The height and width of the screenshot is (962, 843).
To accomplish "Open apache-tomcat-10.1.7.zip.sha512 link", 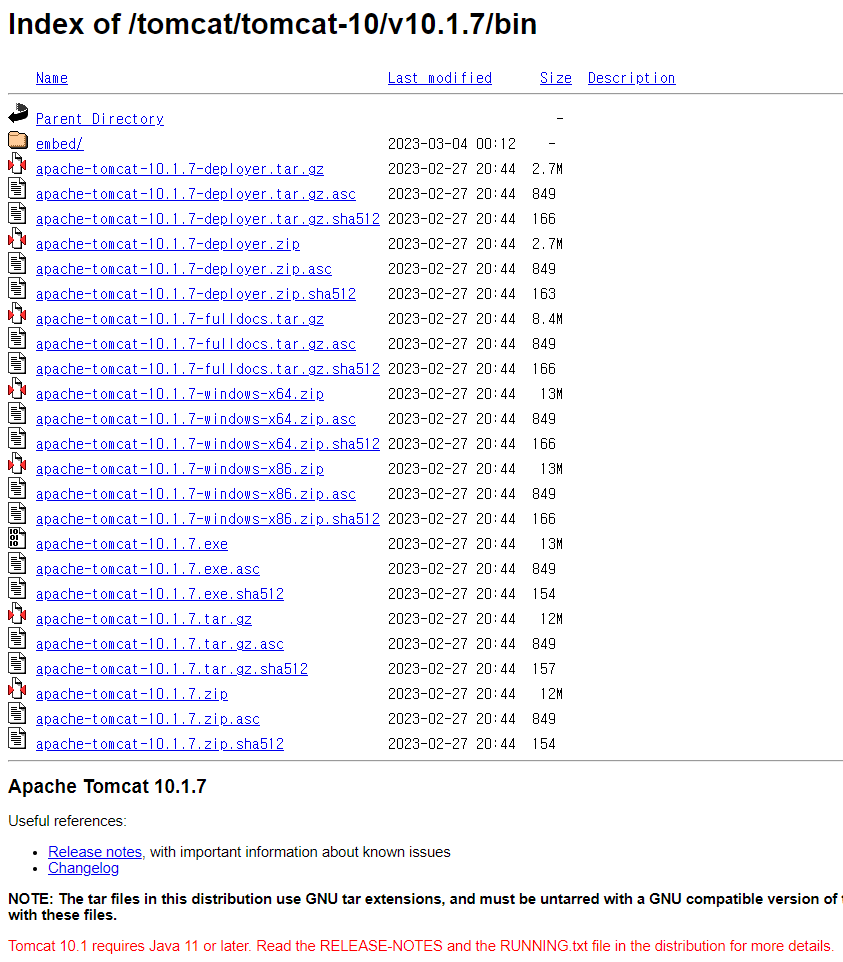I will pyautogui.click(x=160, y=745).
